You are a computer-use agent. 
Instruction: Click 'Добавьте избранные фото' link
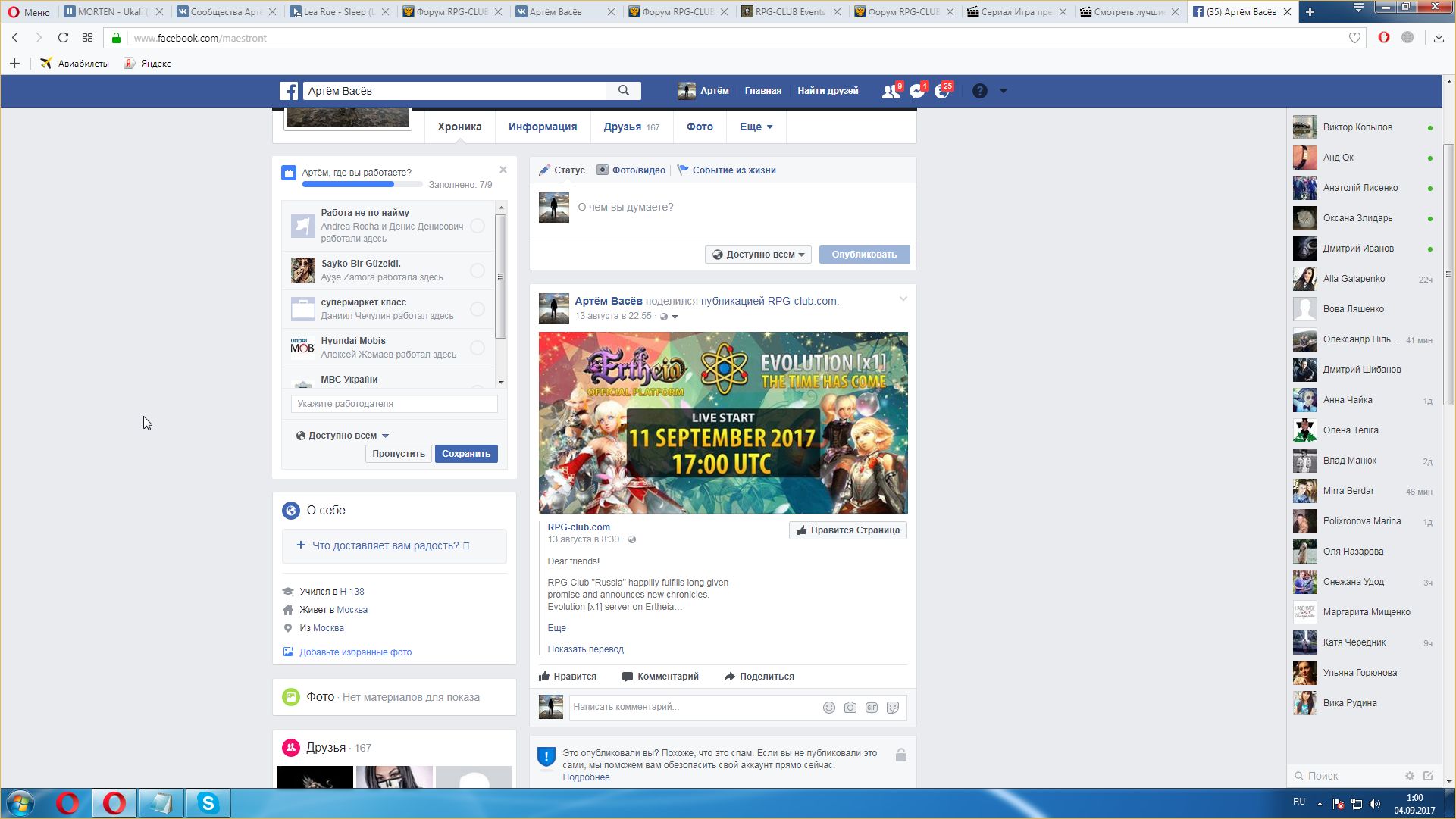(355, 652)
